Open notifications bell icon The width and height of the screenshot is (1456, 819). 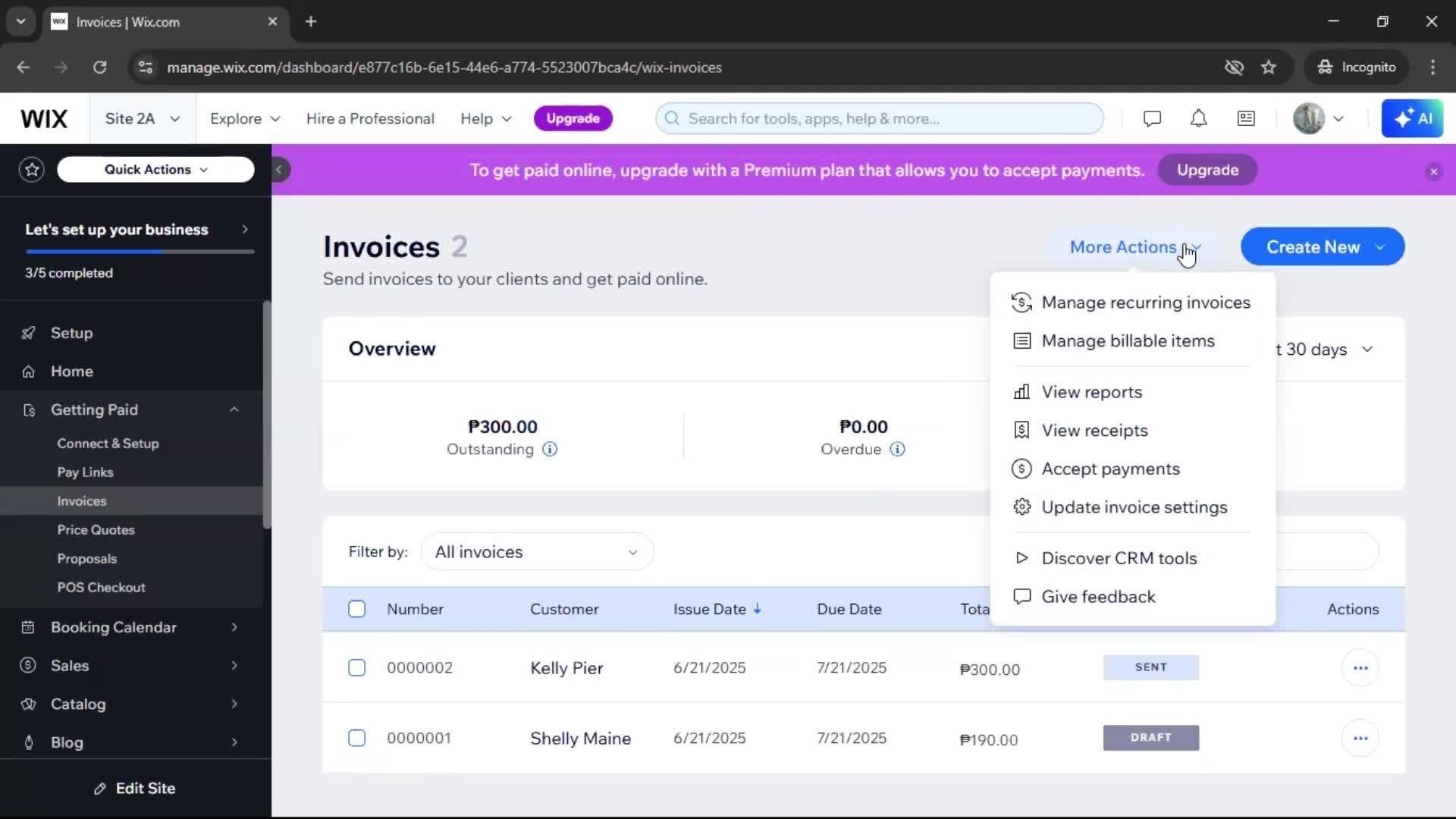(1198, 118)
